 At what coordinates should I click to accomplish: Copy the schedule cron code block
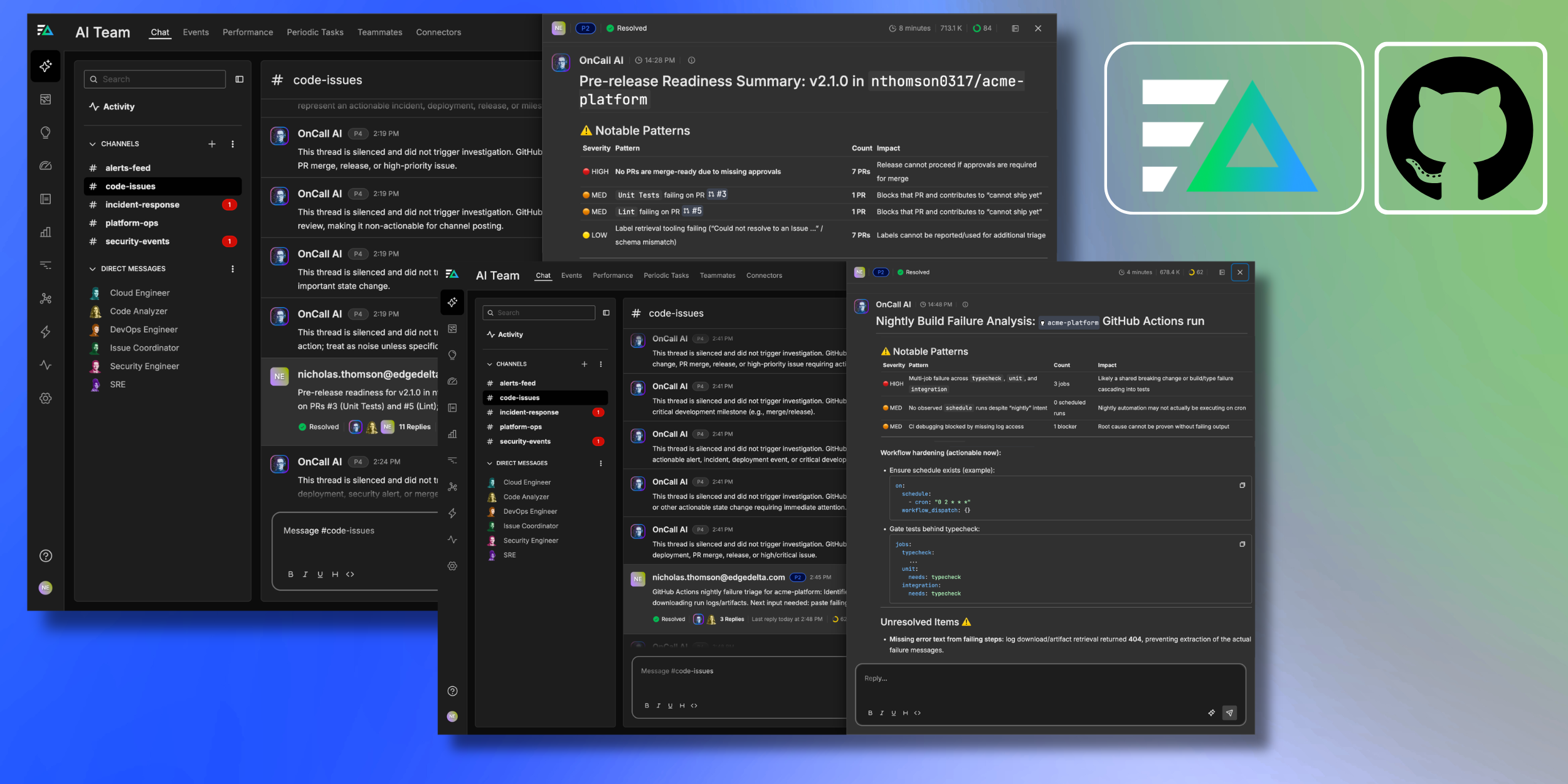pyautogui.click(x=1242, y=485)
